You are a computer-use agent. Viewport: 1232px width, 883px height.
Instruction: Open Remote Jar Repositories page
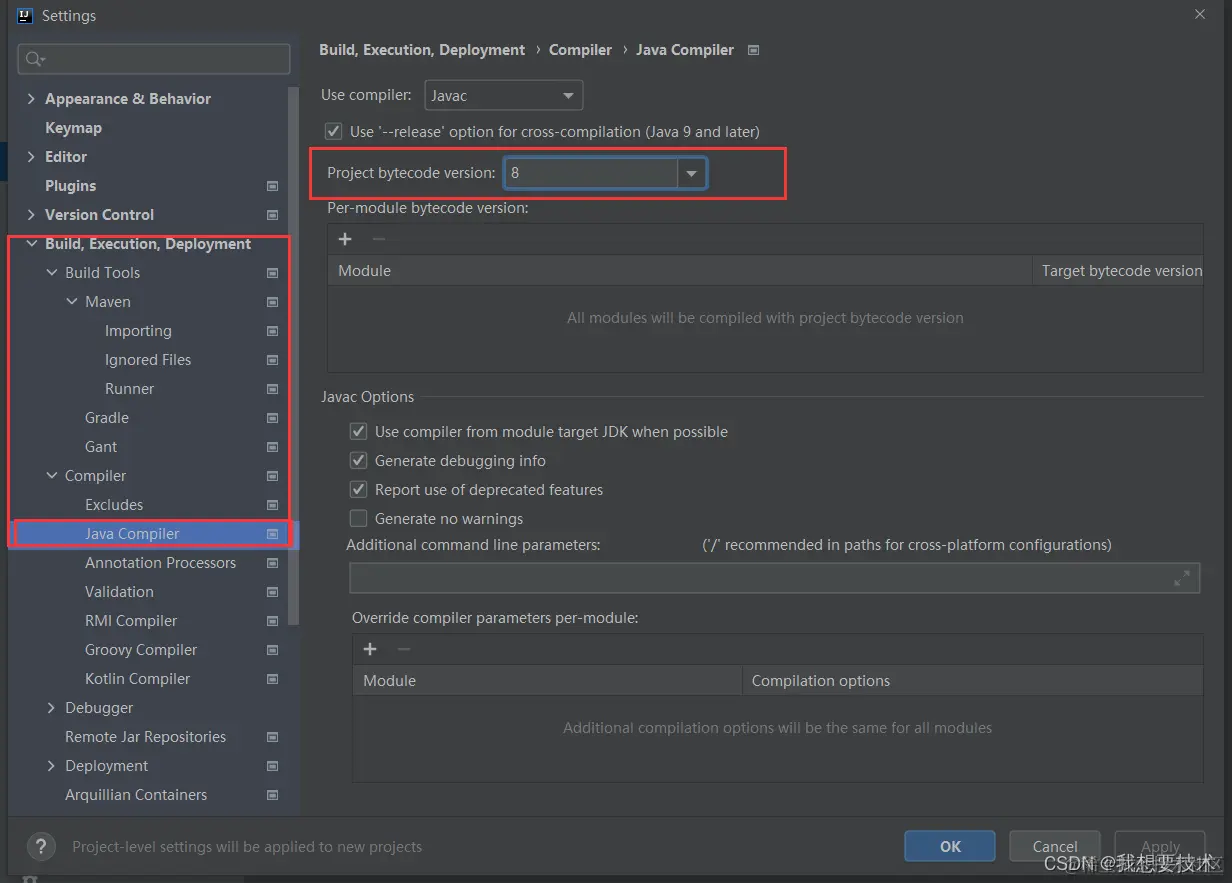coord(145,737)
